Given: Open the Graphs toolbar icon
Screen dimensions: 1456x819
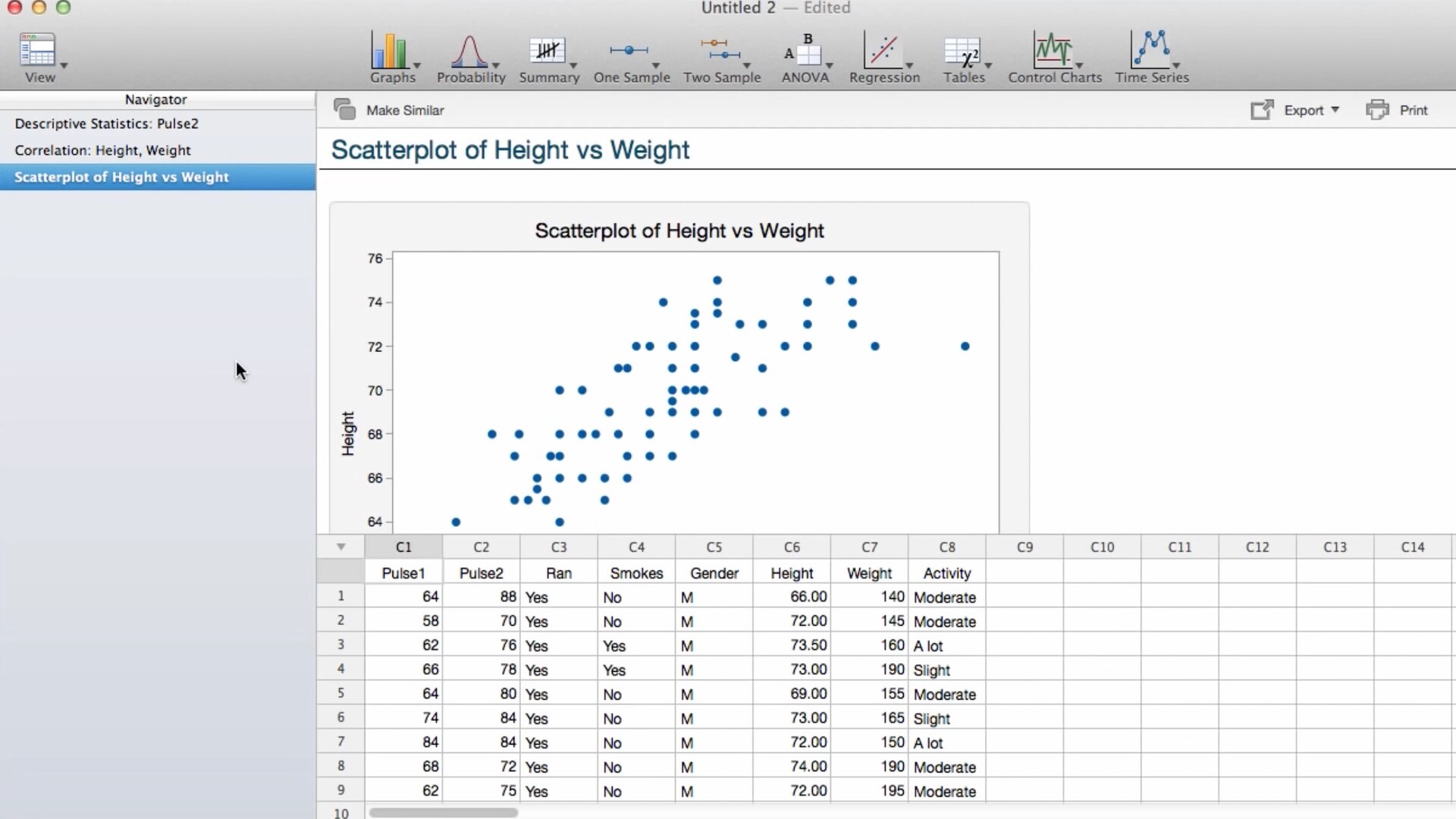Looking at the screenshot, I should point(390,52).
